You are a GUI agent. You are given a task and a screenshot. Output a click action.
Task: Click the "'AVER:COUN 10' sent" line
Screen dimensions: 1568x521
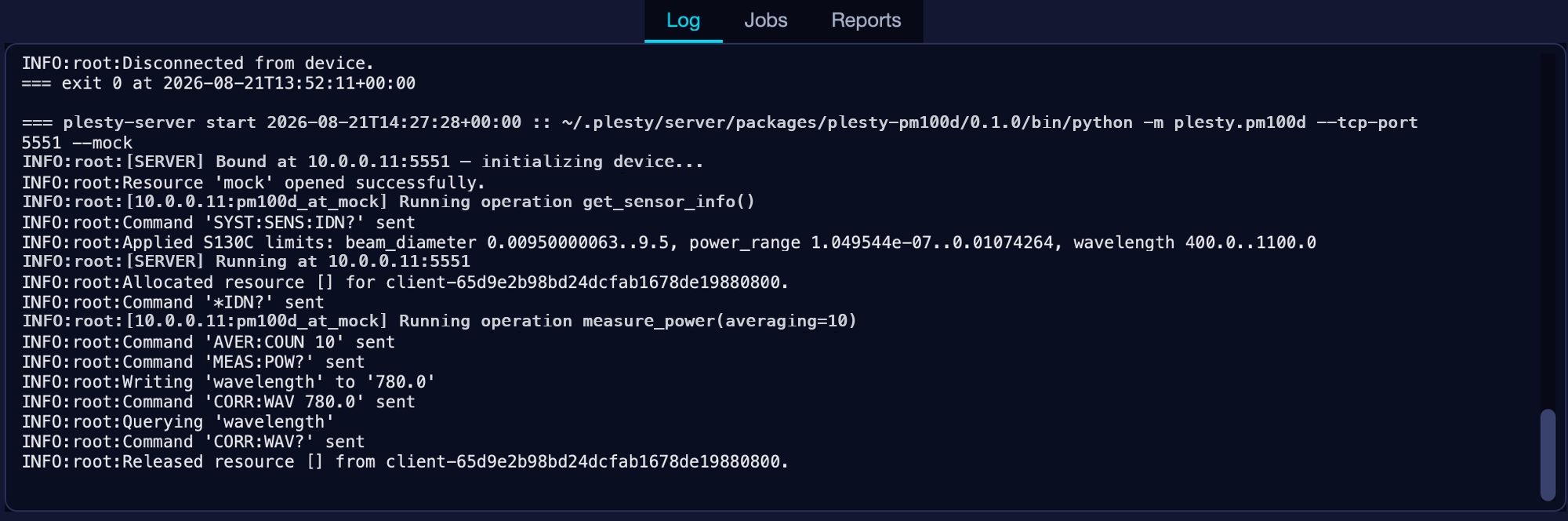(208, 342)
